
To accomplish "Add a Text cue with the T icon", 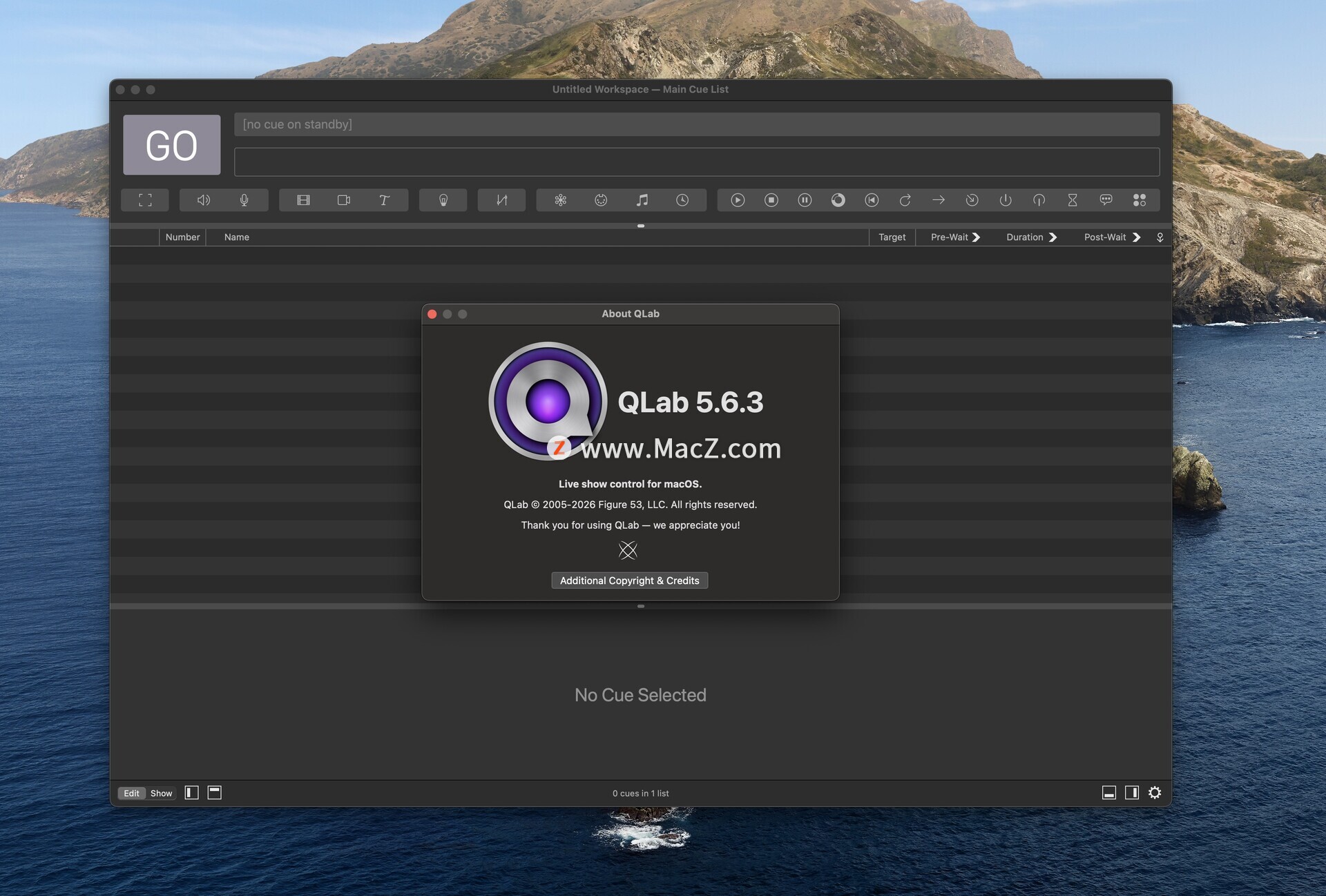I will [385, 200].
